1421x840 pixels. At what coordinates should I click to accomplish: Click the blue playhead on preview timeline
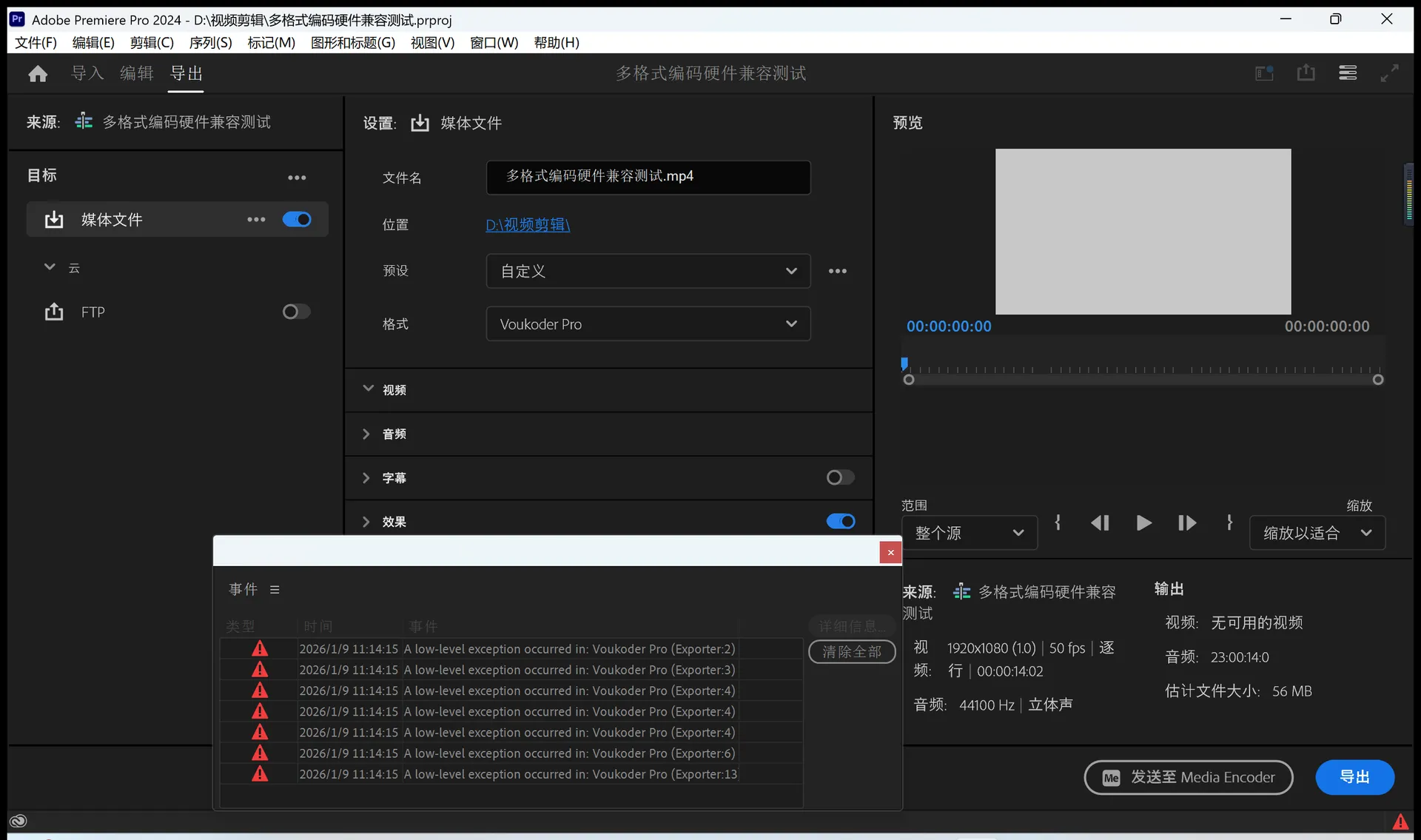(x=904, y=363)
